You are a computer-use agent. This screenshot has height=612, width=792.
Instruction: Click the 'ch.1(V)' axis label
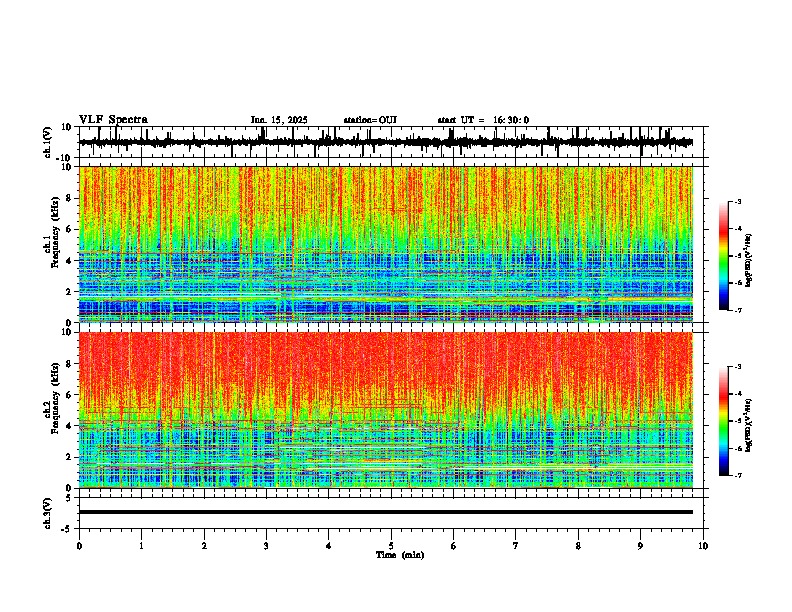[48, 142]
